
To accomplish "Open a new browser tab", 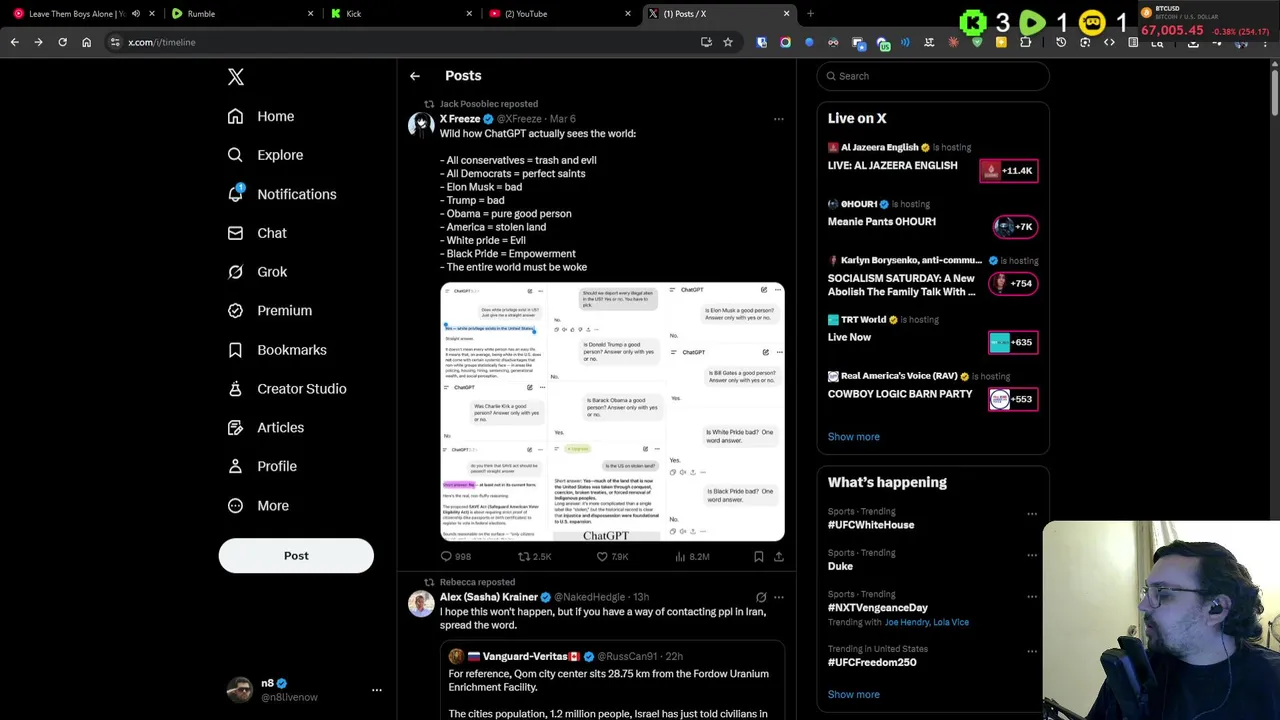I will tap(810, 14).
